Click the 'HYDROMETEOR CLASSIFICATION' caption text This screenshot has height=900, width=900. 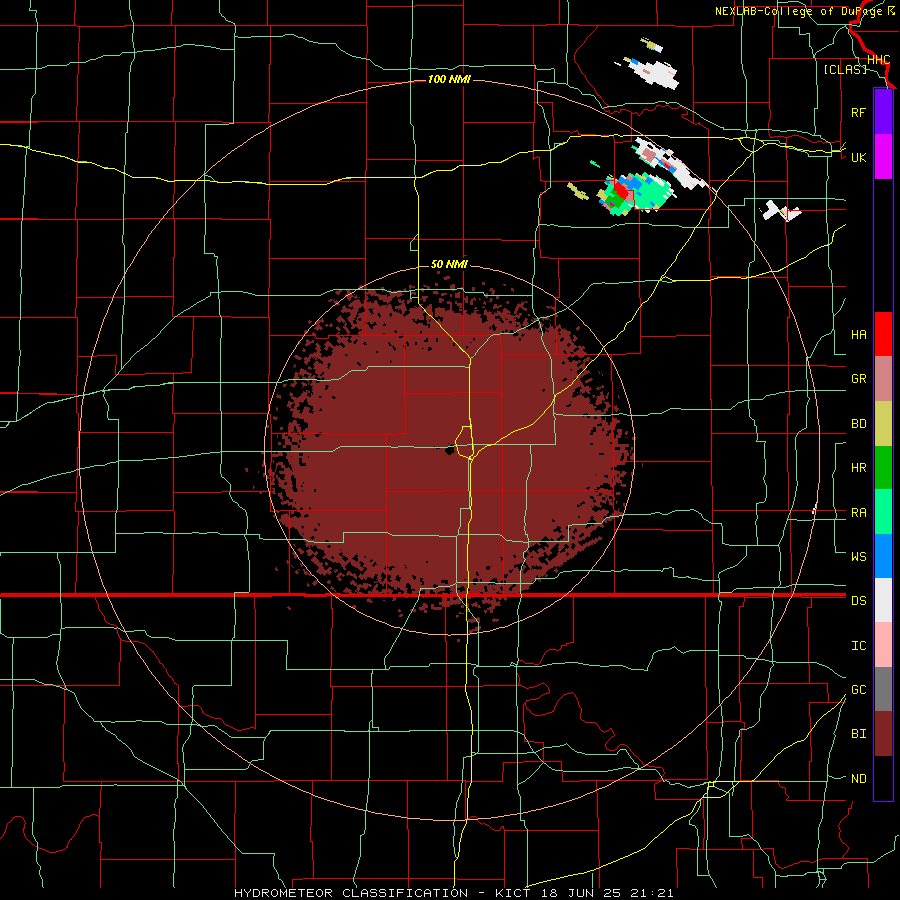(351, 893)
